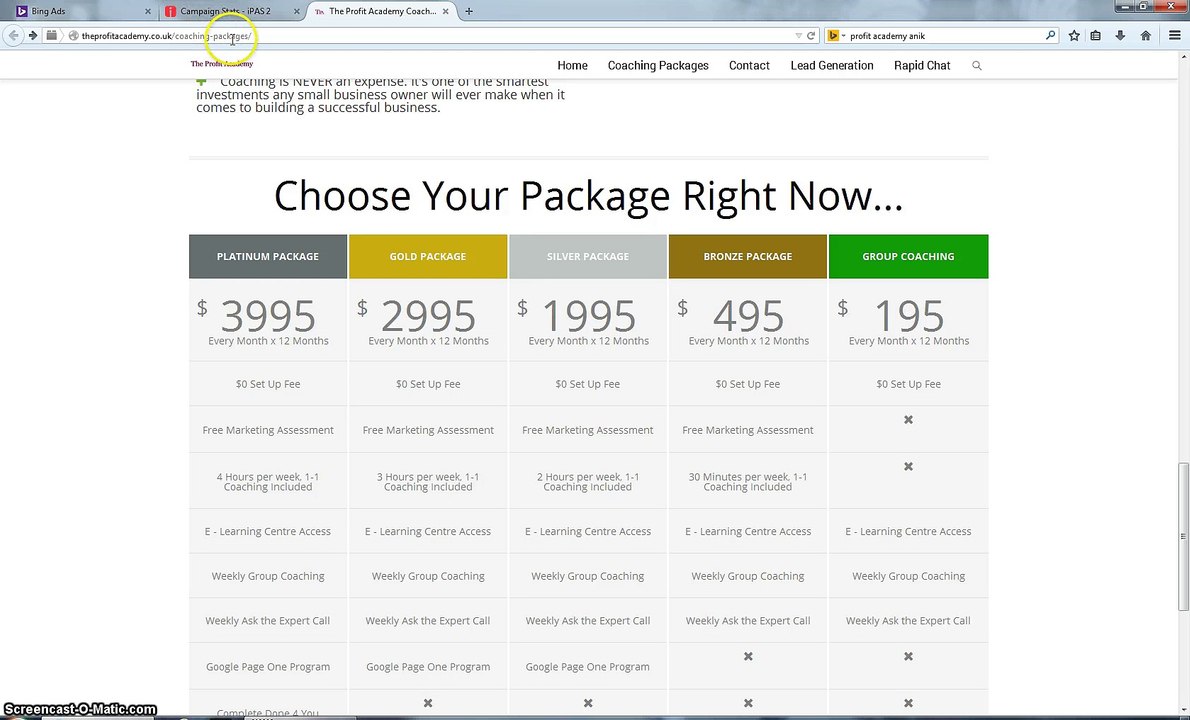Screen dimensions: 1190x720
Task: Select the GOLD PACKAGE header
Action: tap(428, 256)
